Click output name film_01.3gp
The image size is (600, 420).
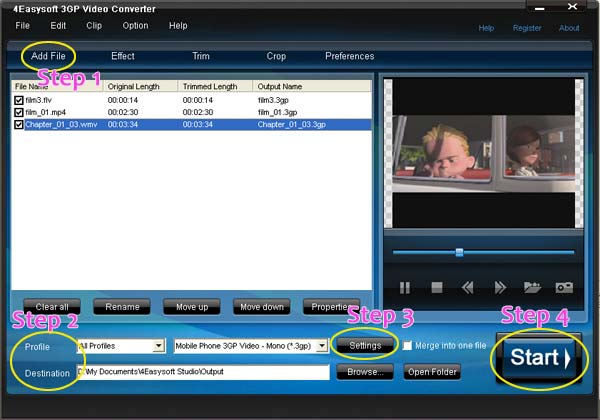point(277,112)
